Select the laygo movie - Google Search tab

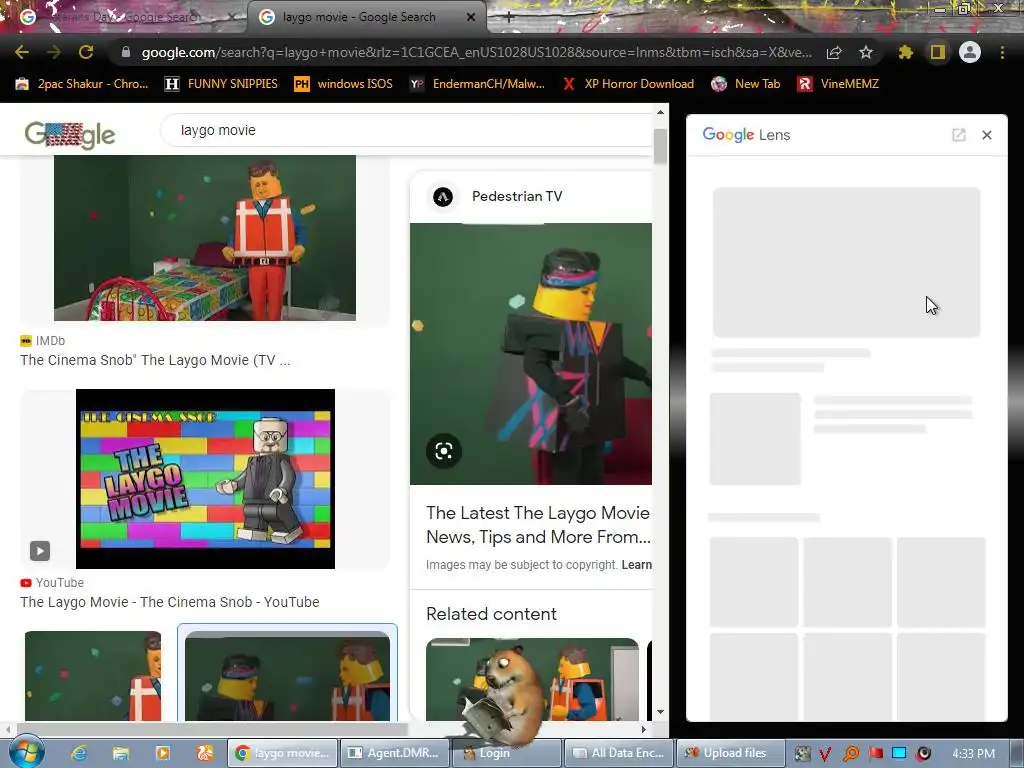tap(366, 17)
